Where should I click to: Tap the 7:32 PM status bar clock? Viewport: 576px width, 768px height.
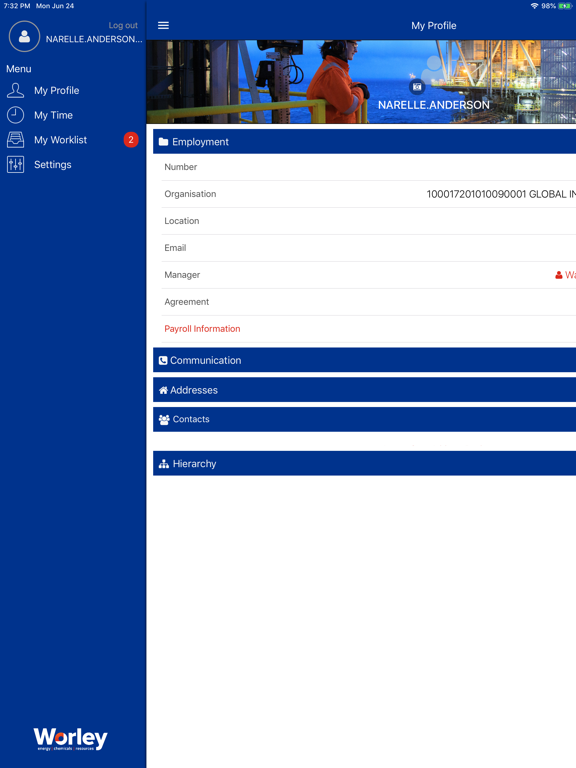click(17, 6)
